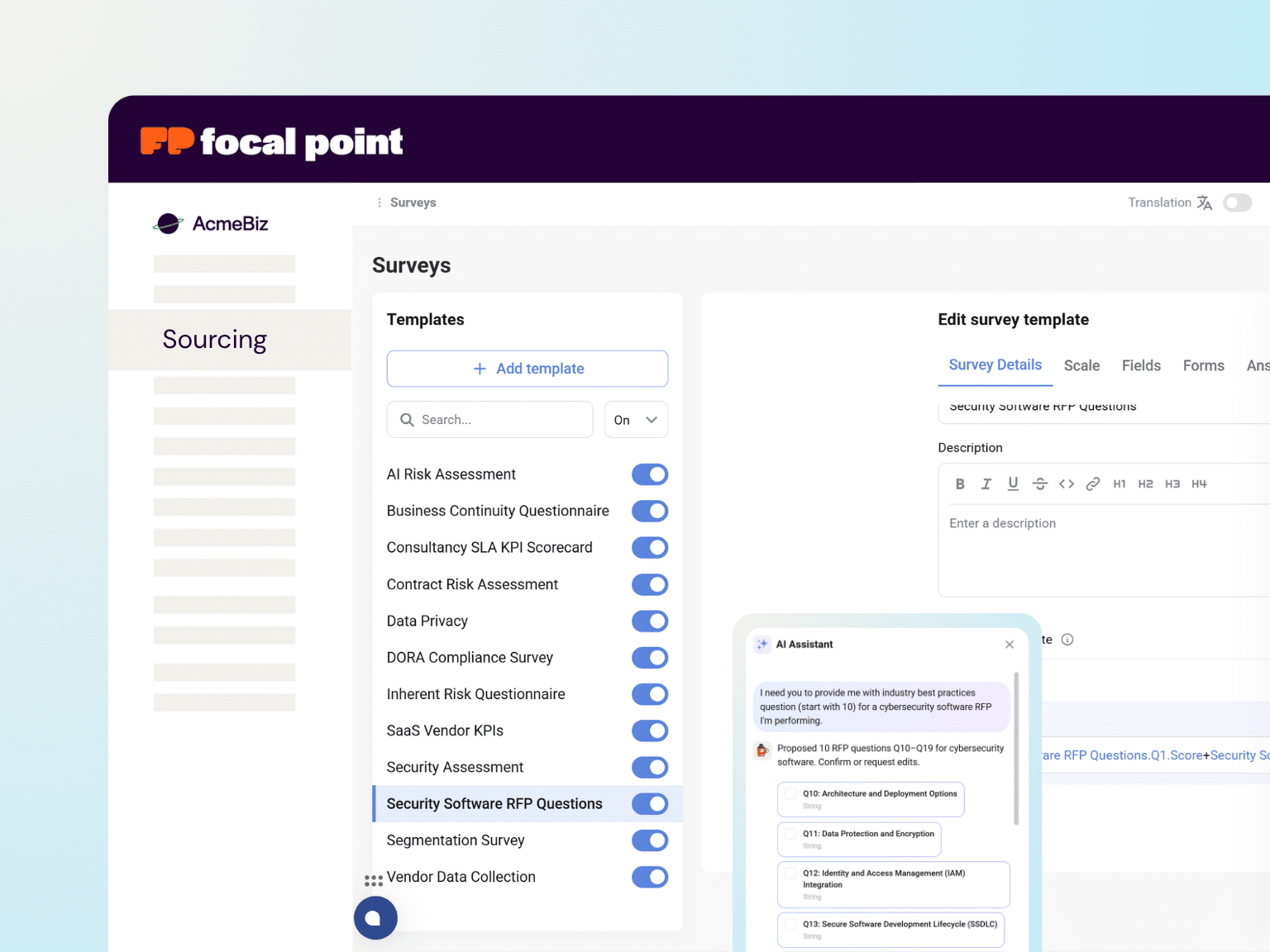
Task: Apply H1 heading style to the description
Action: [x=1120, y=483]
